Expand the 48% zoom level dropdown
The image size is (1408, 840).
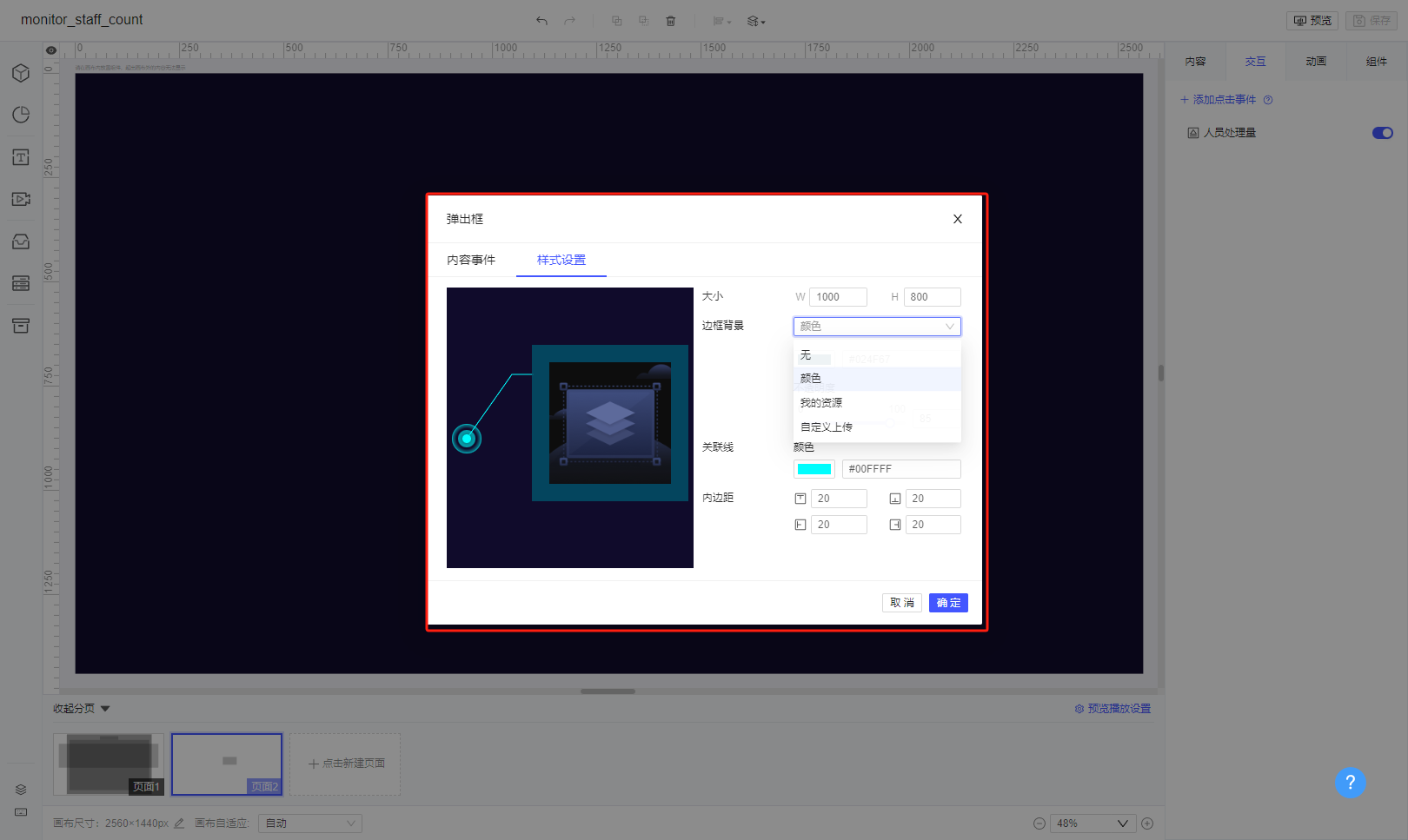1093,823
